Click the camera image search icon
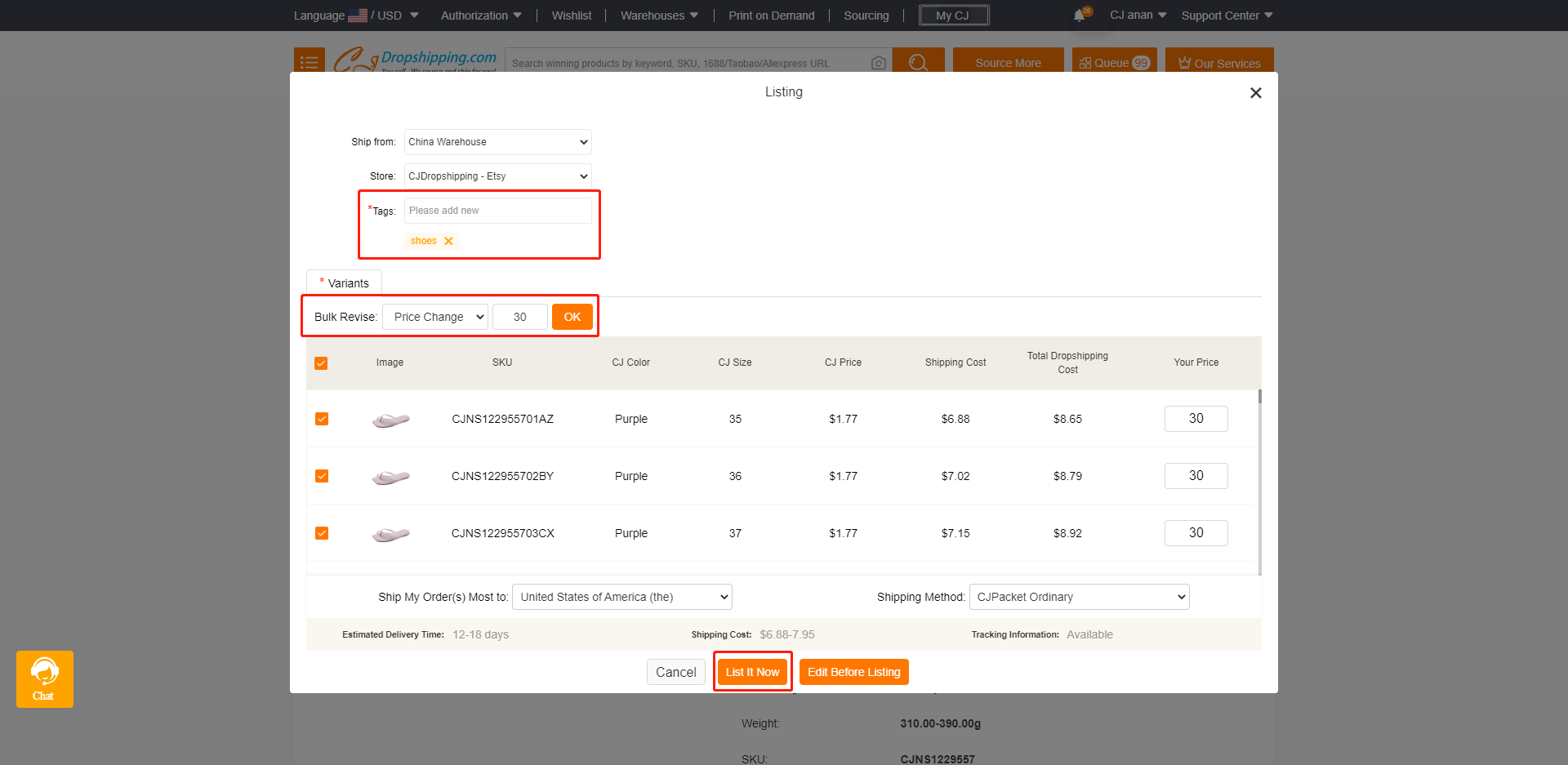 click(x=879, y=63)
